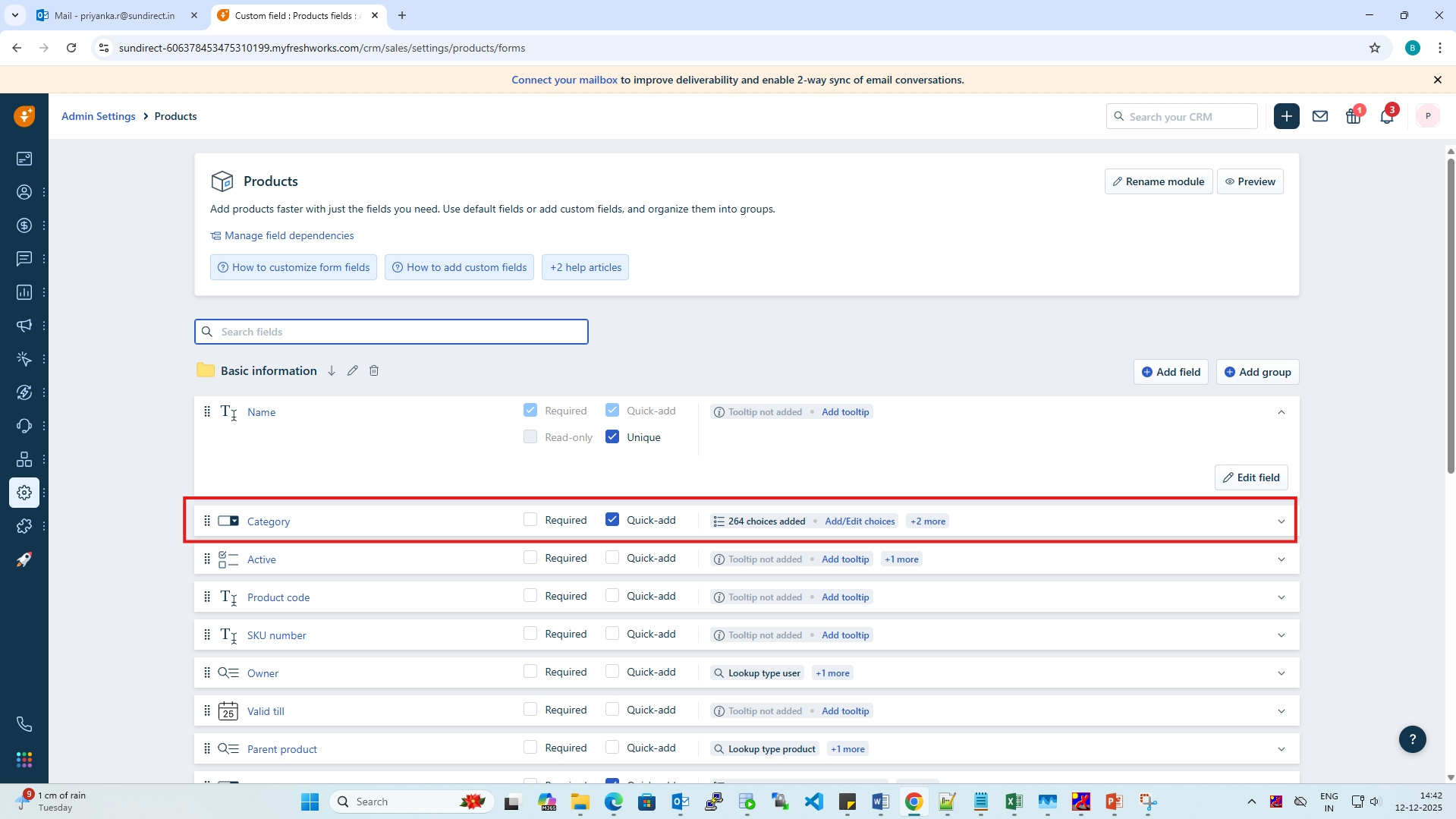Viewport: 1456px width, 819px height.
Task: Open the profile avatar P
Action: pos(1428,116)
